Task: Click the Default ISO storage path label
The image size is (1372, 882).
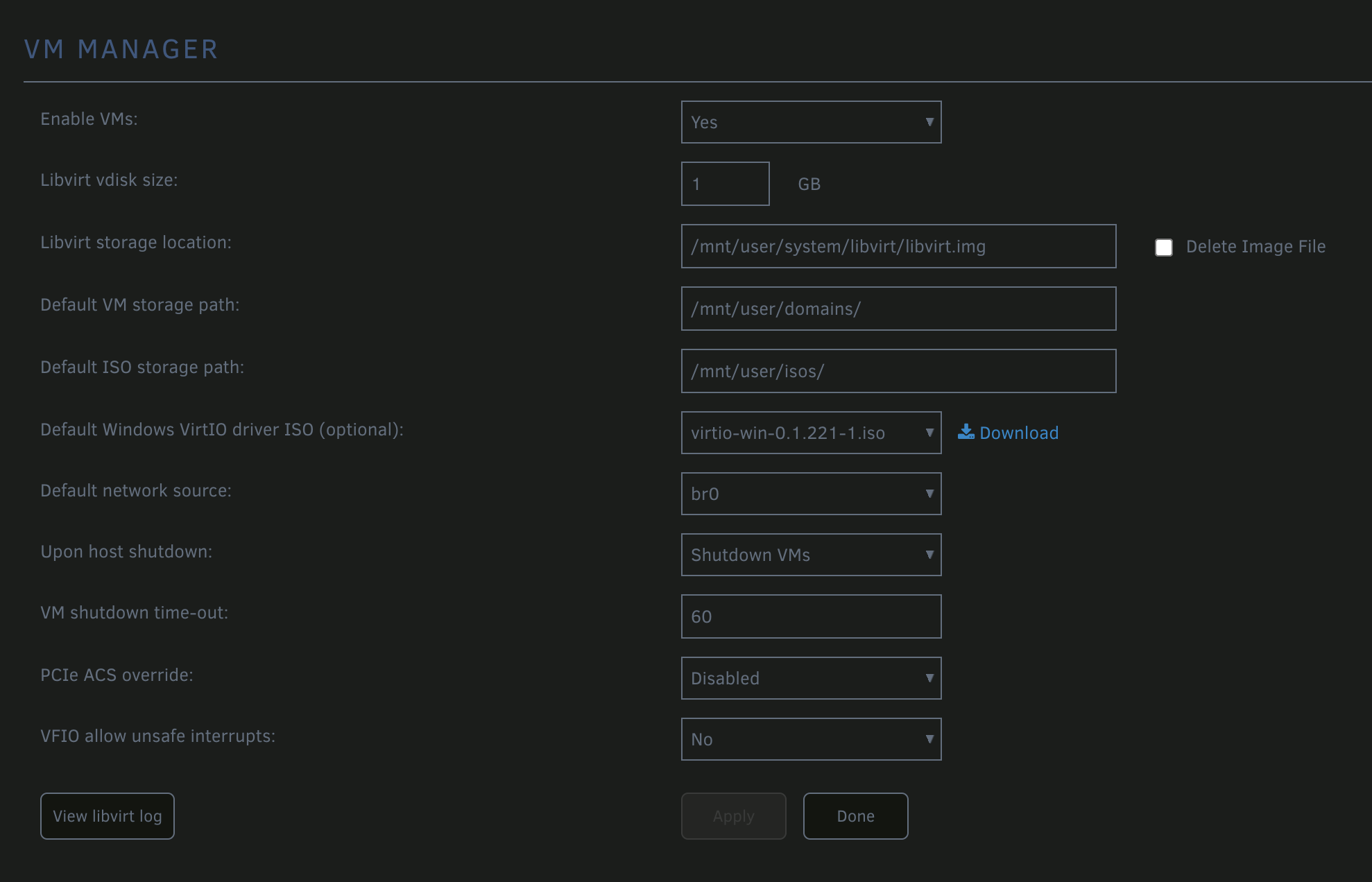Action: pyautogui.click(x=142, y=367)
